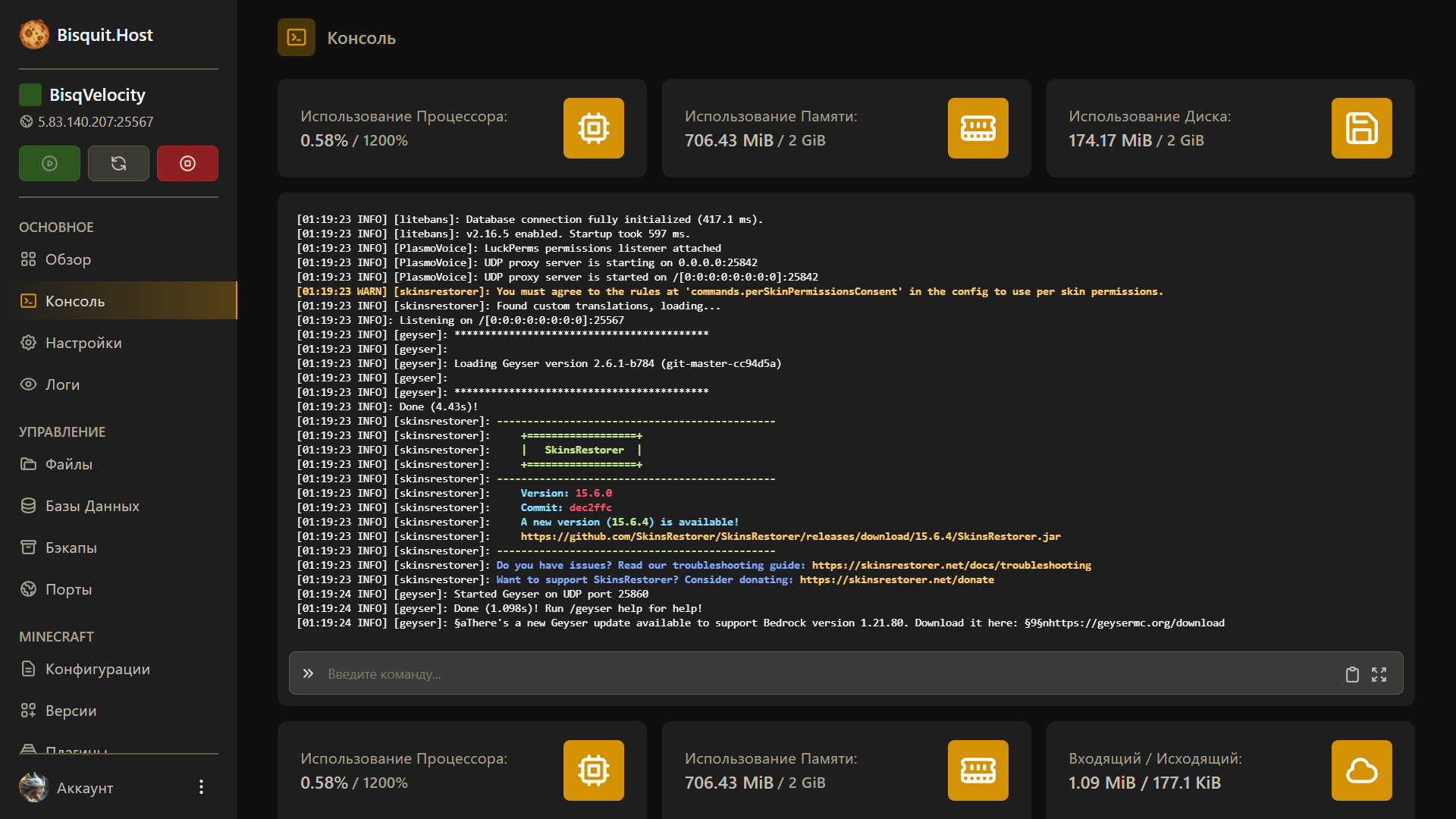
Task: Click the network traffic cloud icon
Action: [x=1361, y=770]
